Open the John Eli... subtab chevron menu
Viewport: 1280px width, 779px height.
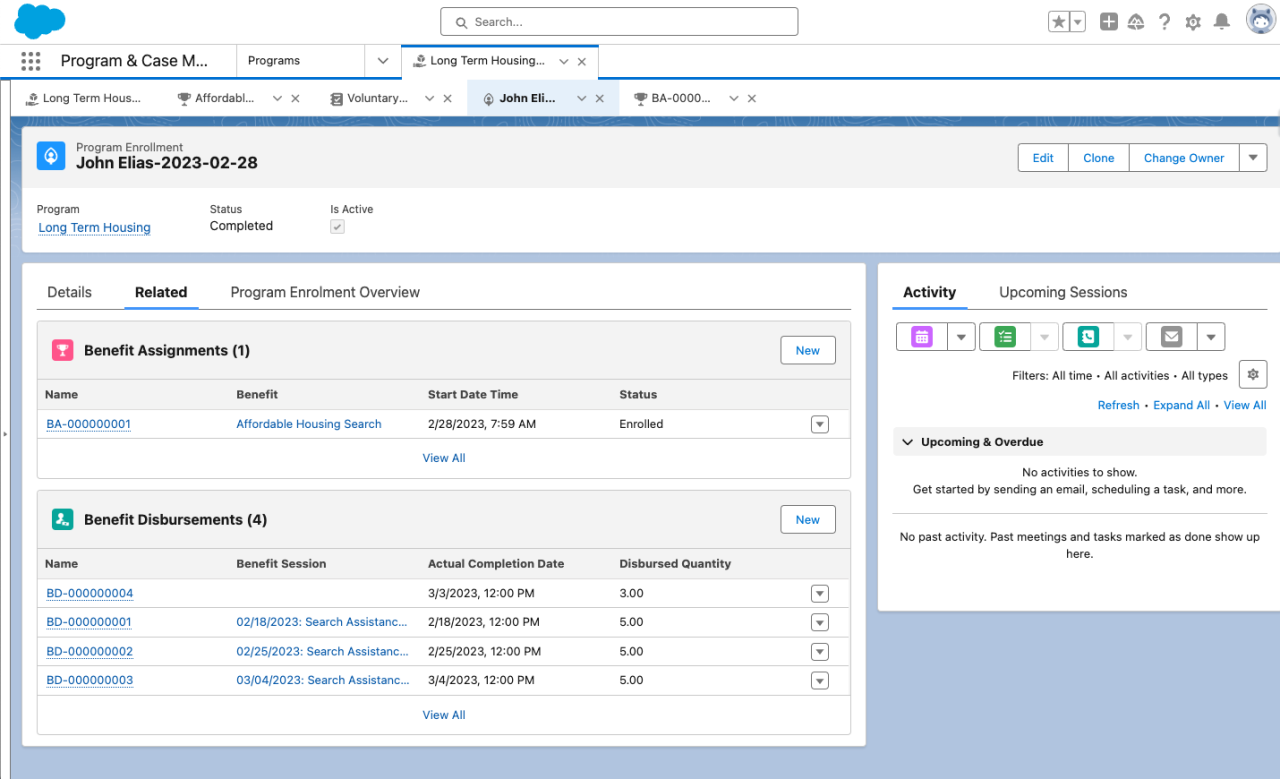[581, 98]
